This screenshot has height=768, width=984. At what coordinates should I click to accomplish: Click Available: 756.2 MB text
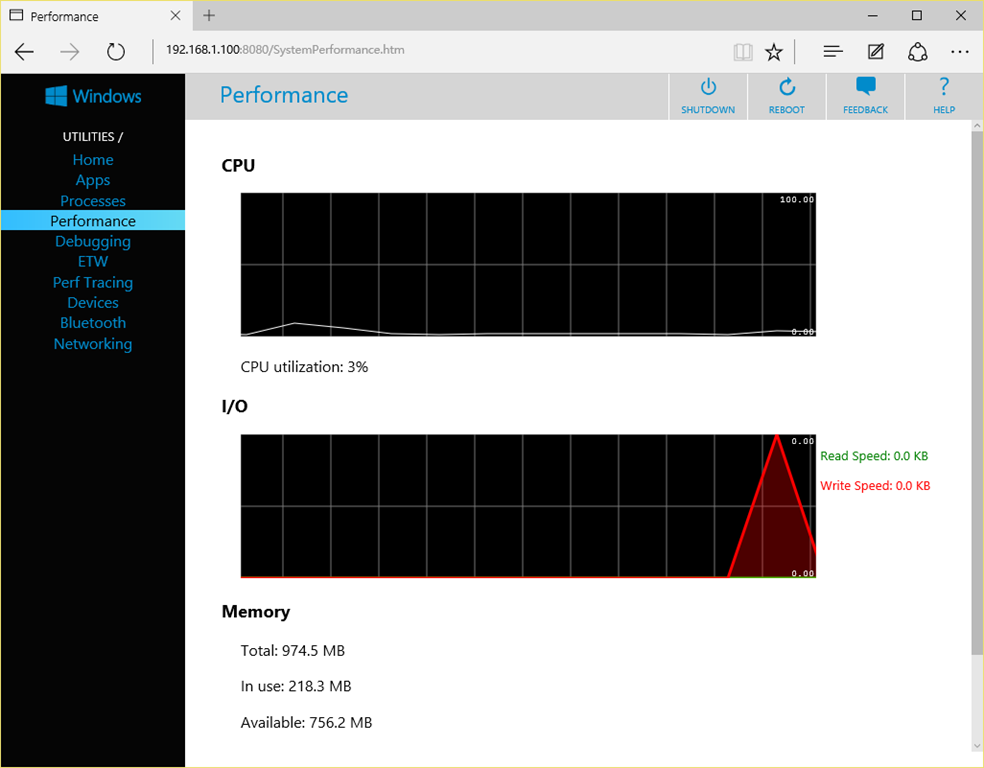(x=306, y=723)
